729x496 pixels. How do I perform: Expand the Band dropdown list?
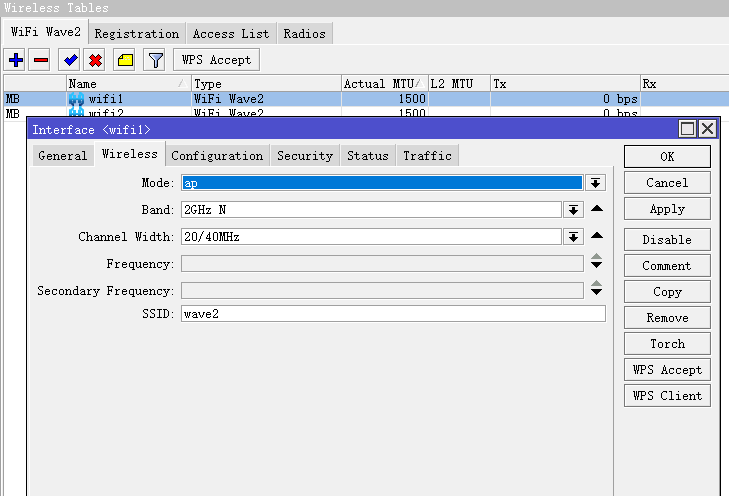(x=573, y=210)
